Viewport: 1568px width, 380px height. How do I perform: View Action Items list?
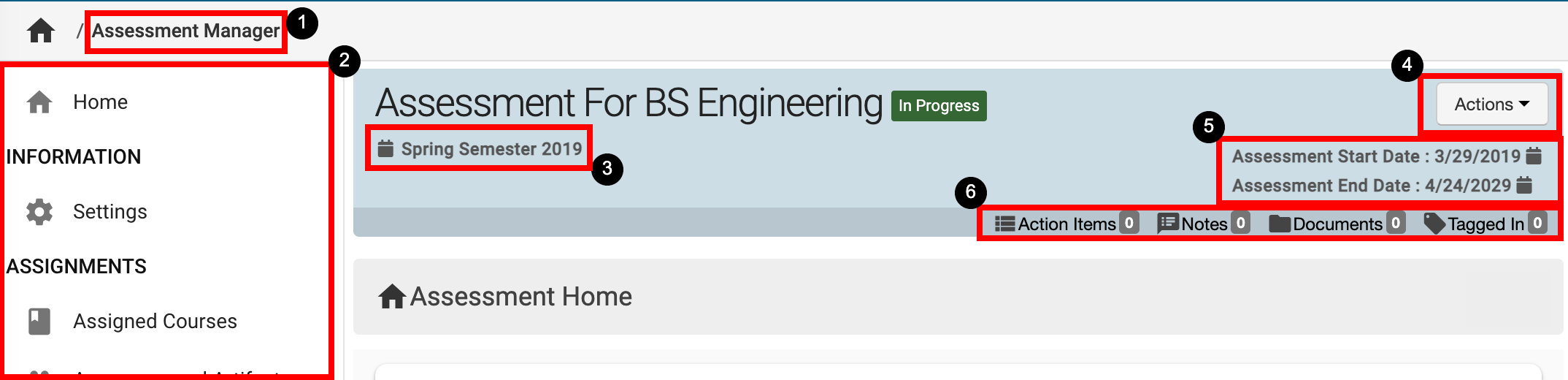click(x=1066, y=224)
